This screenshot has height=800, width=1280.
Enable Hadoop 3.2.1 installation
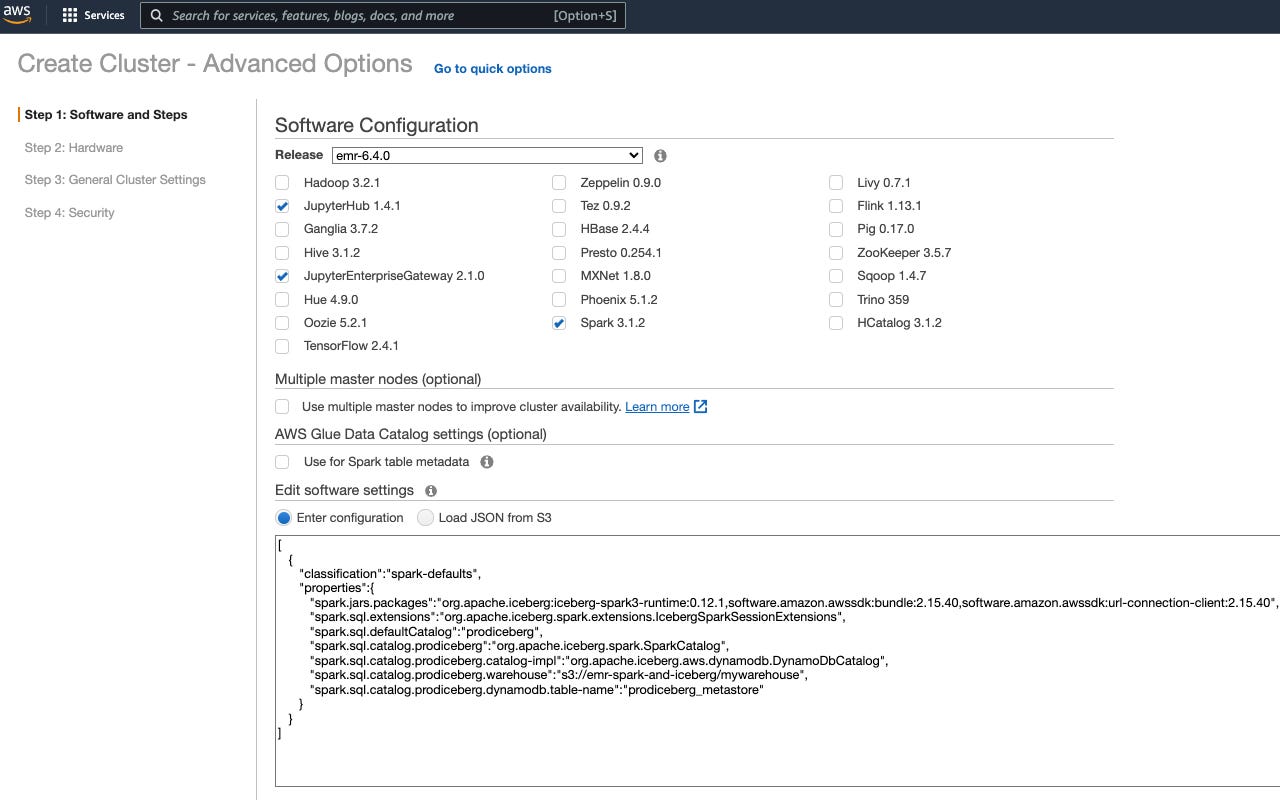pos(282,182)
